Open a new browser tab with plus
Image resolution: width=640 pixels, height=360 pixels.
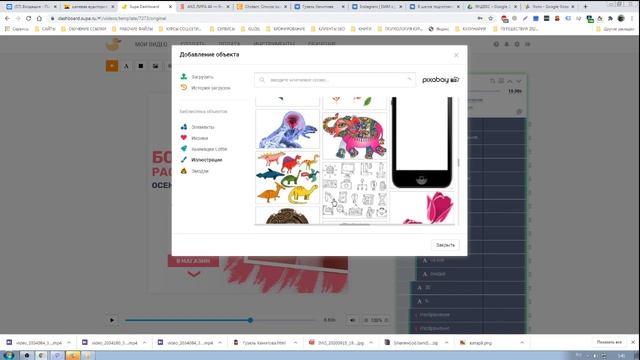pos(585,7)
